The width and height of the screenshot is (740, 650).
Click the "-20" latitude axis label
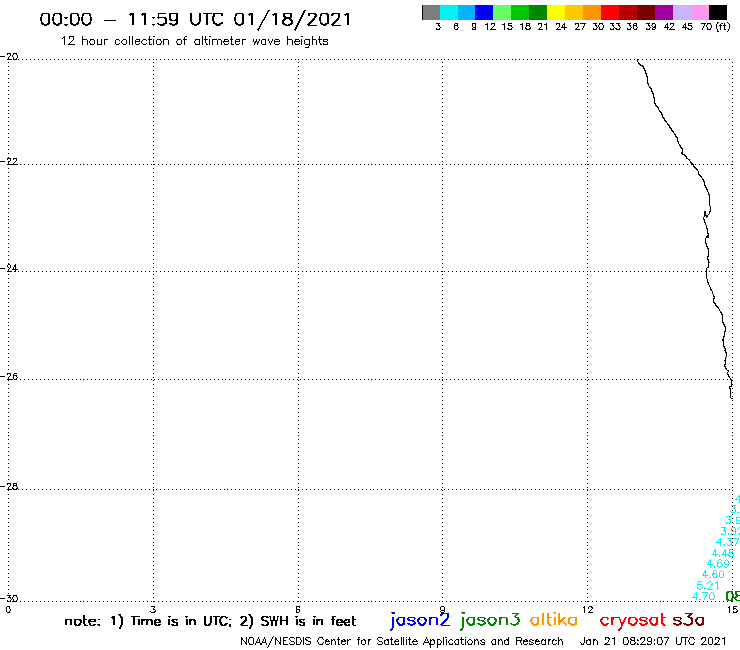tap(9, 56)
